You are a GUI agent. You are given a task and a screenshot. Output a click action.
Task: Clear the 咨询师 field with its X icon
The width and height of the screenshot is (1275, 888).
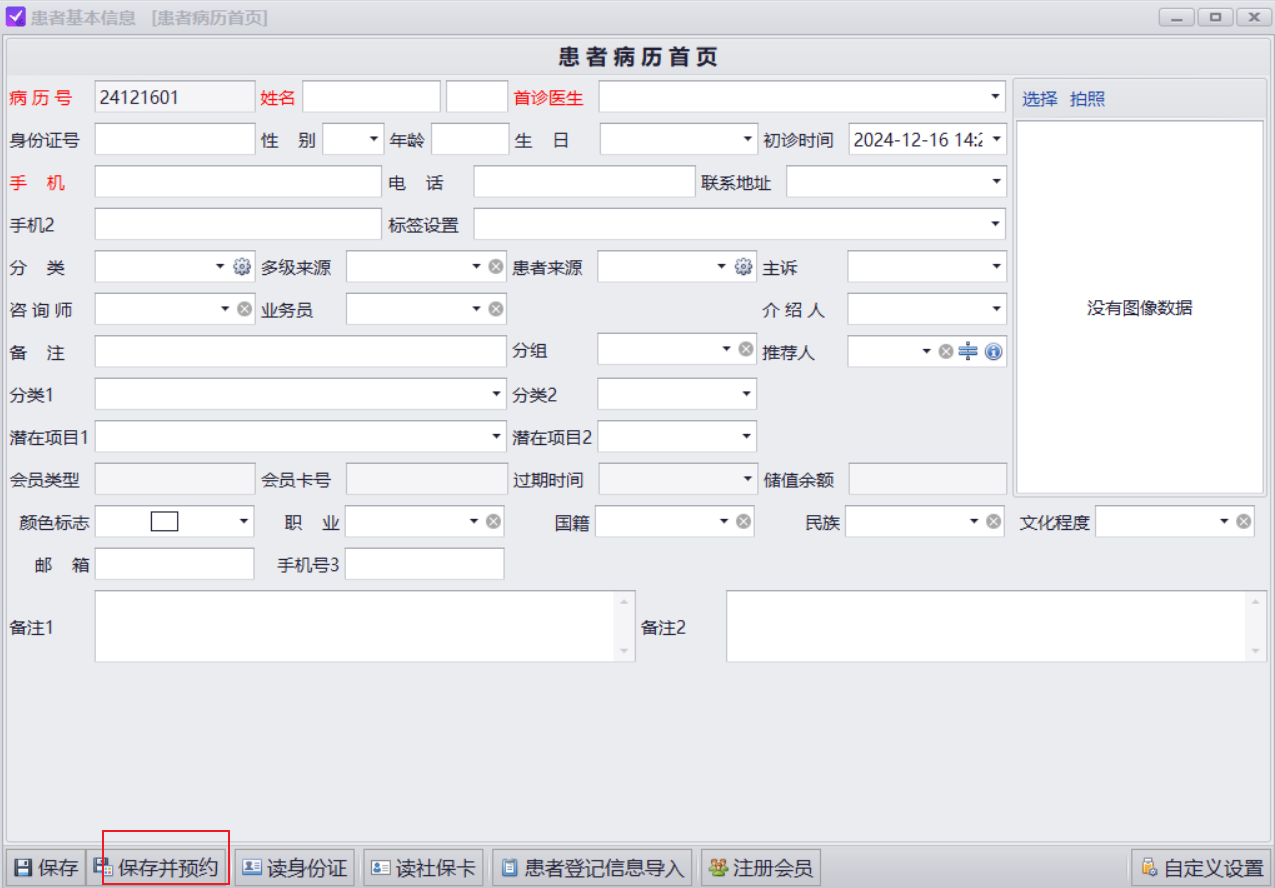pyautogui.click(x=245, y=309)
